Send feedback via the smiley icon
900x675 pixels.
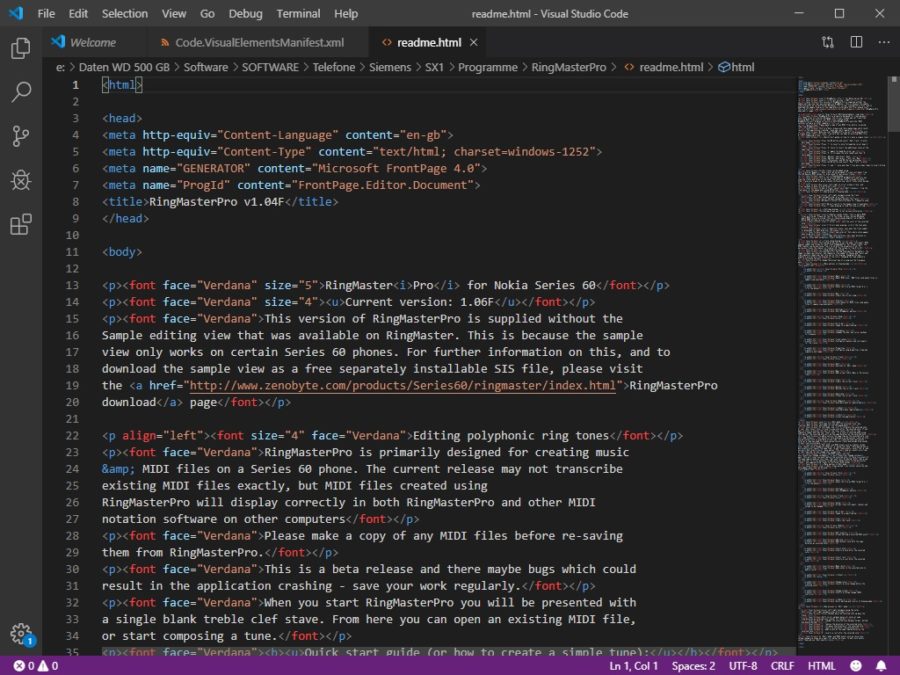pos(855,665)
